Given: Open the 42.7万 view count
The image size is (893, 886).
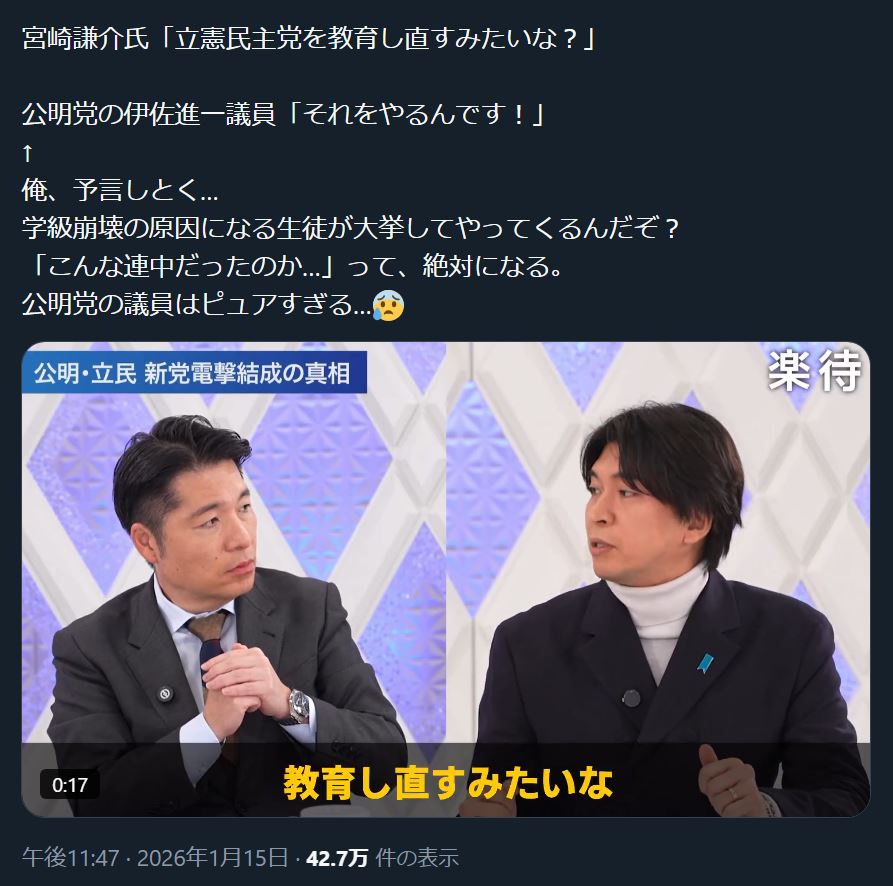Looking at the screenshot, I should click(x=337, y=858).
